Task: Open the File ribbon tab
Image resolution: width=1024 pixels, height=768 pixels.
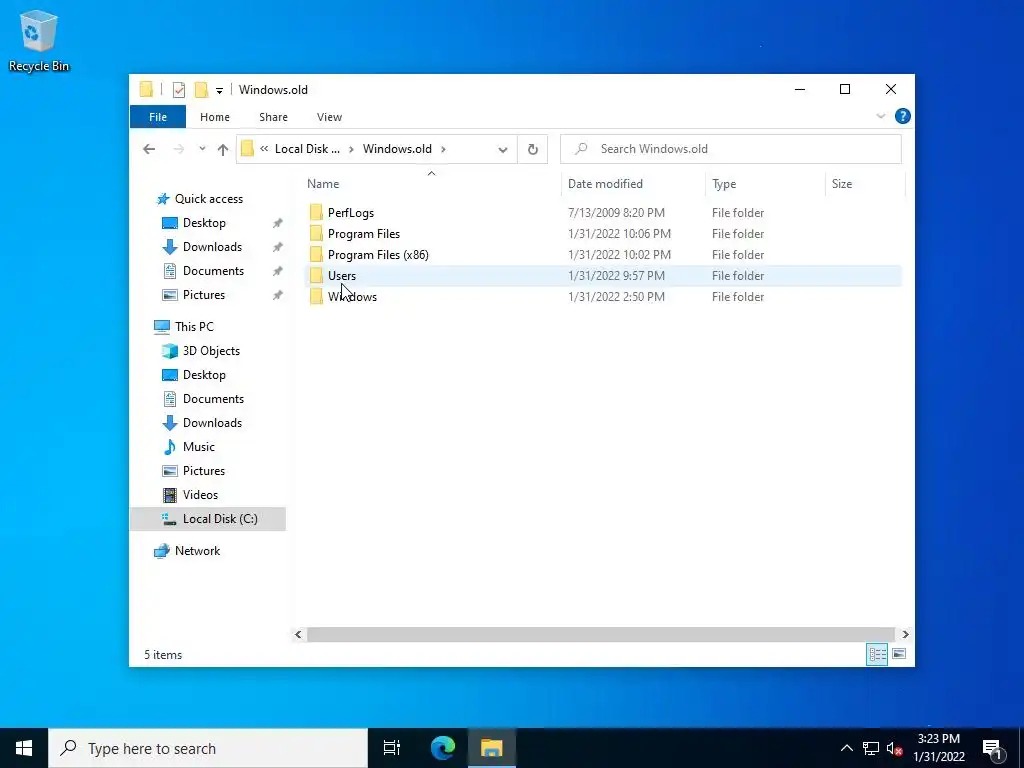Action: click(x=158, y=117)
